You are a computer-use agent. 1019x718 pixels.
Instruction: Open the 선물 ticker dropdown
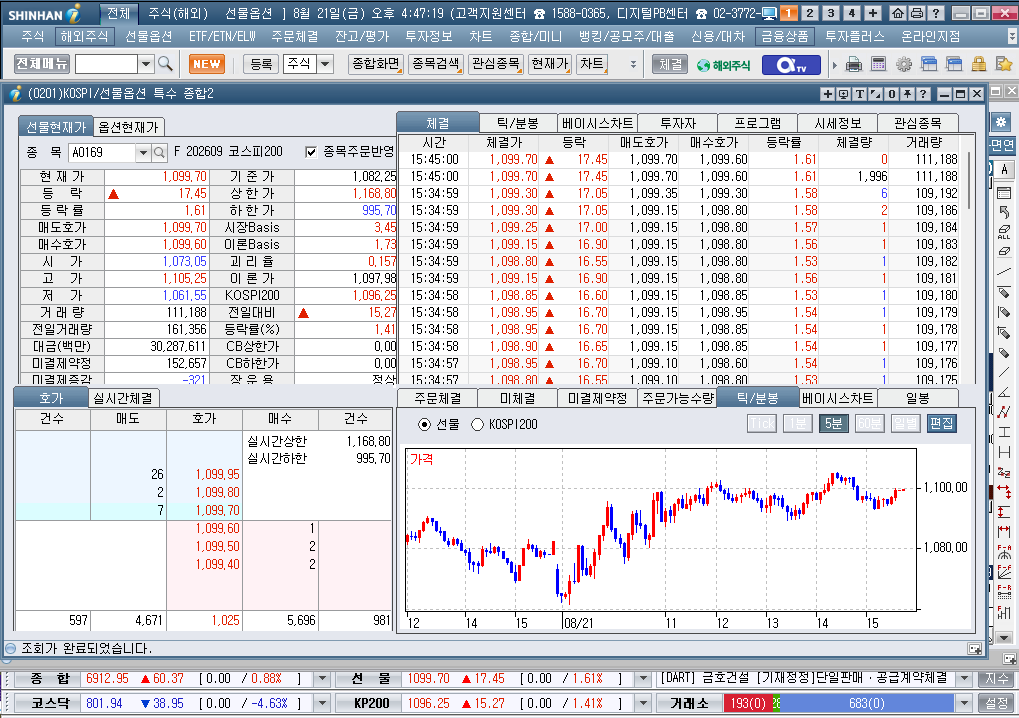(643, 678)
